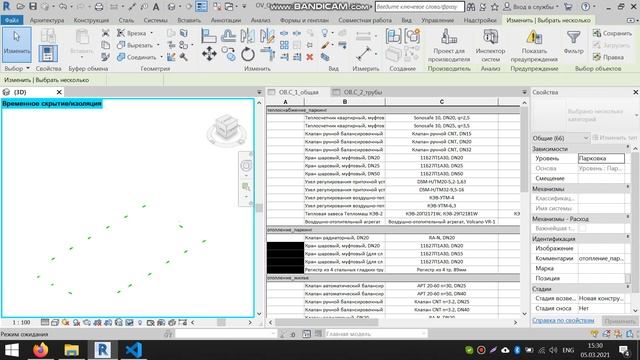This screenshot has height=360, width=640.
Task: Click Проект для производителя tool
Action: 449,46
